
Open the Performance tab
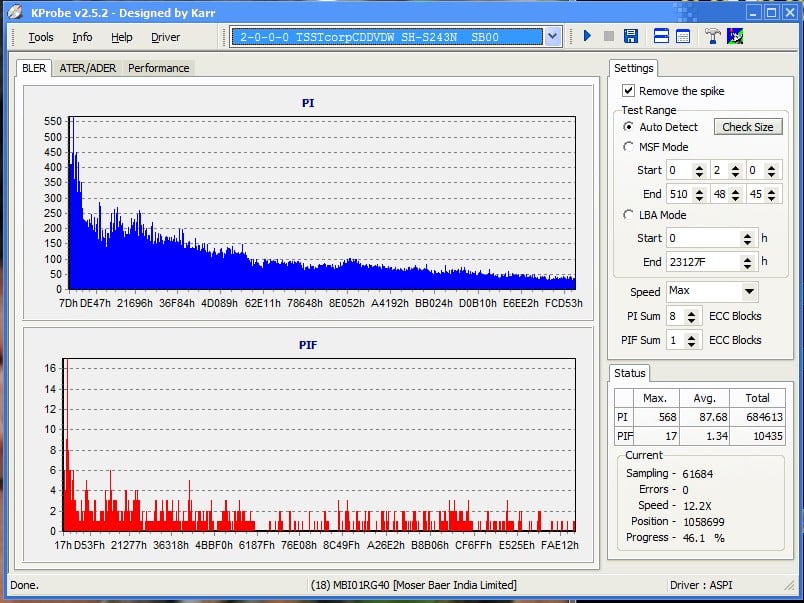(x=158, y=68)
